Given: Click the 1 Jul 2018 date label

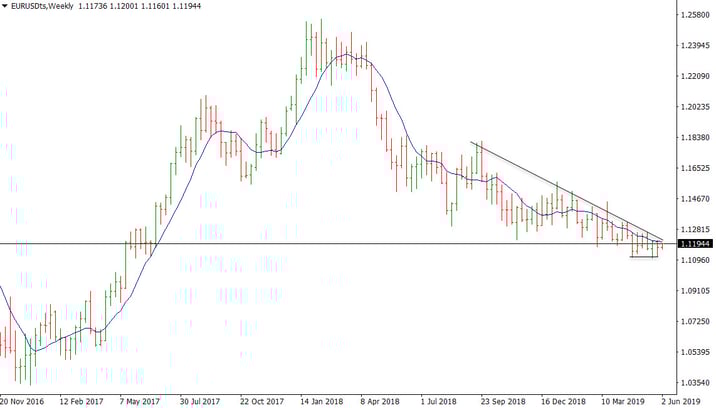Looking at the screenshot, I should click(x=438, y=402).
